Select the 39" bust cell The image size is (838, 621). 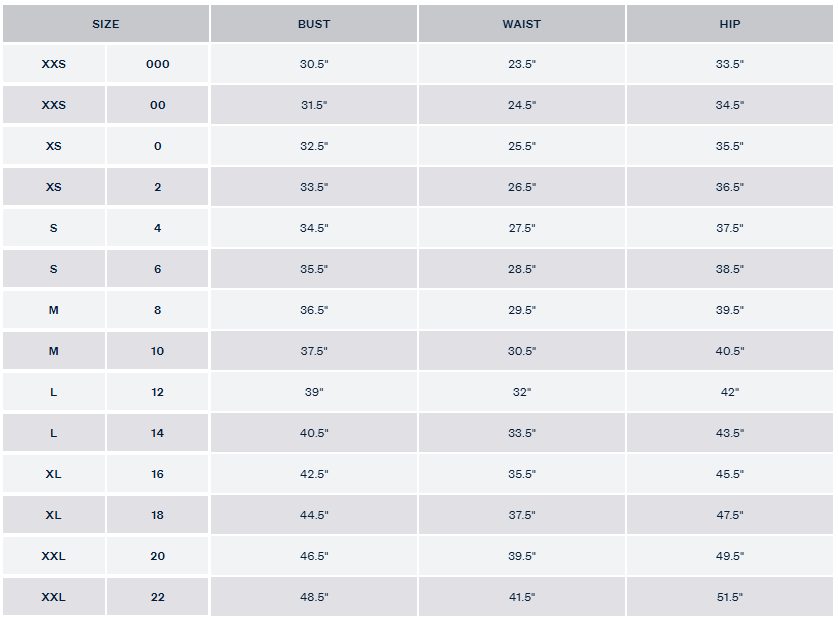click(314, 392)
